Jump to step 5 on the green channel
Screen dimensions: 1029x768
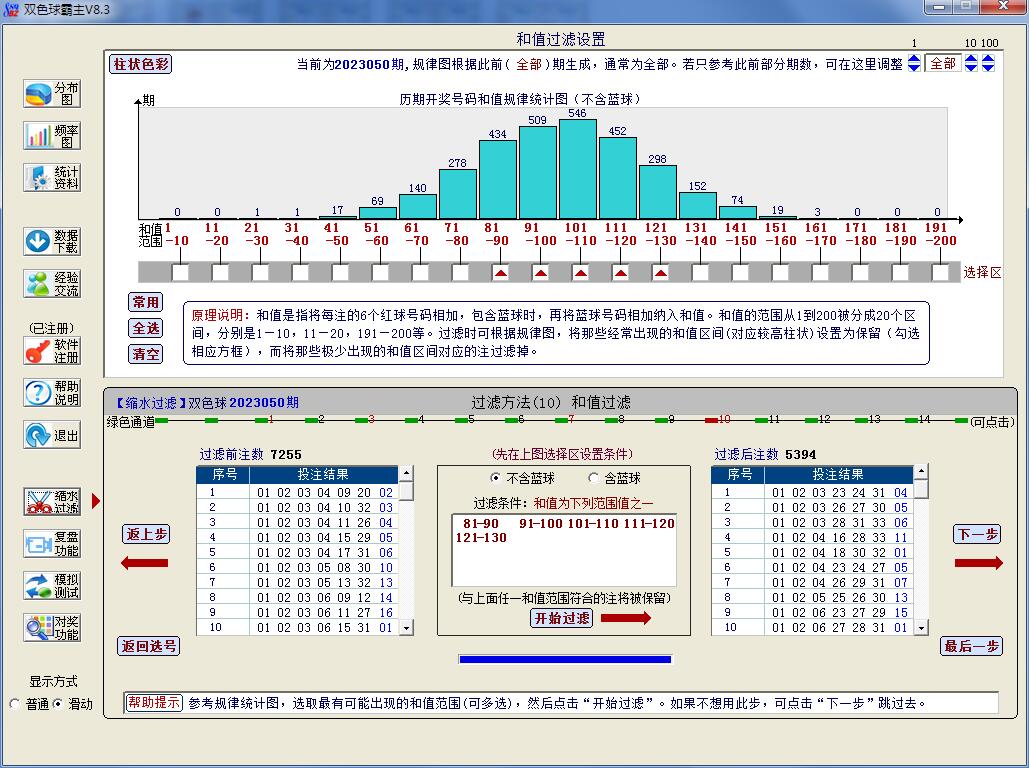tap(470, 421)
